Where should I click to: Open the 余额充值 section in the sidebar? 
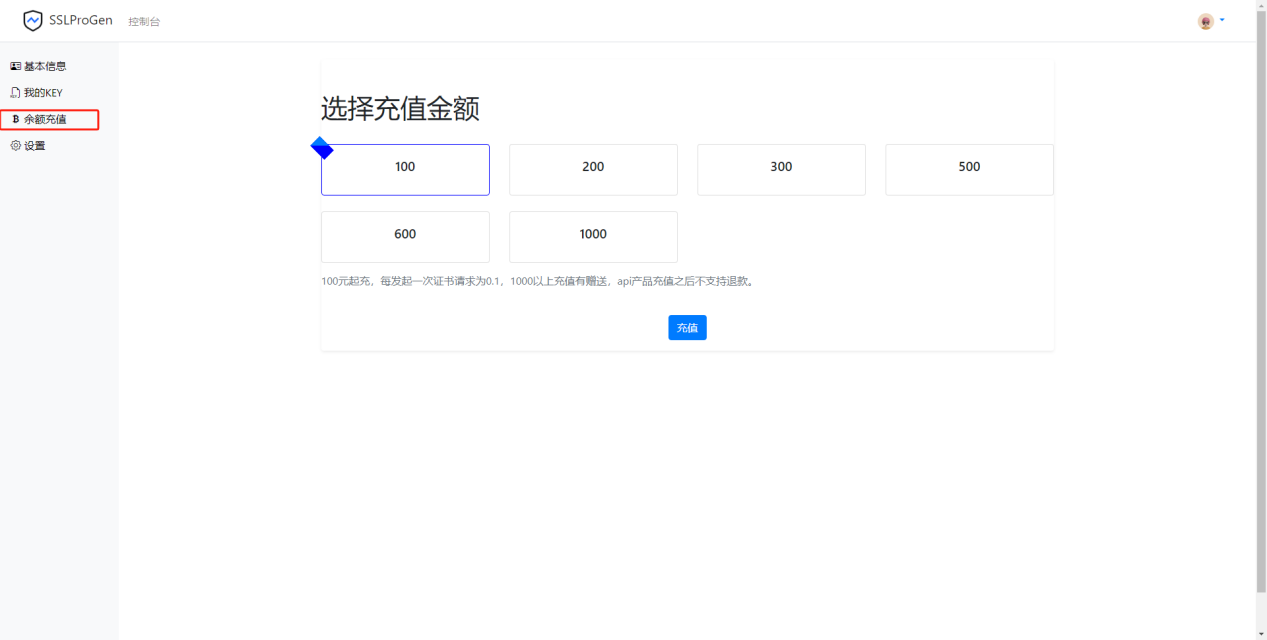click(x=44, y=119)
